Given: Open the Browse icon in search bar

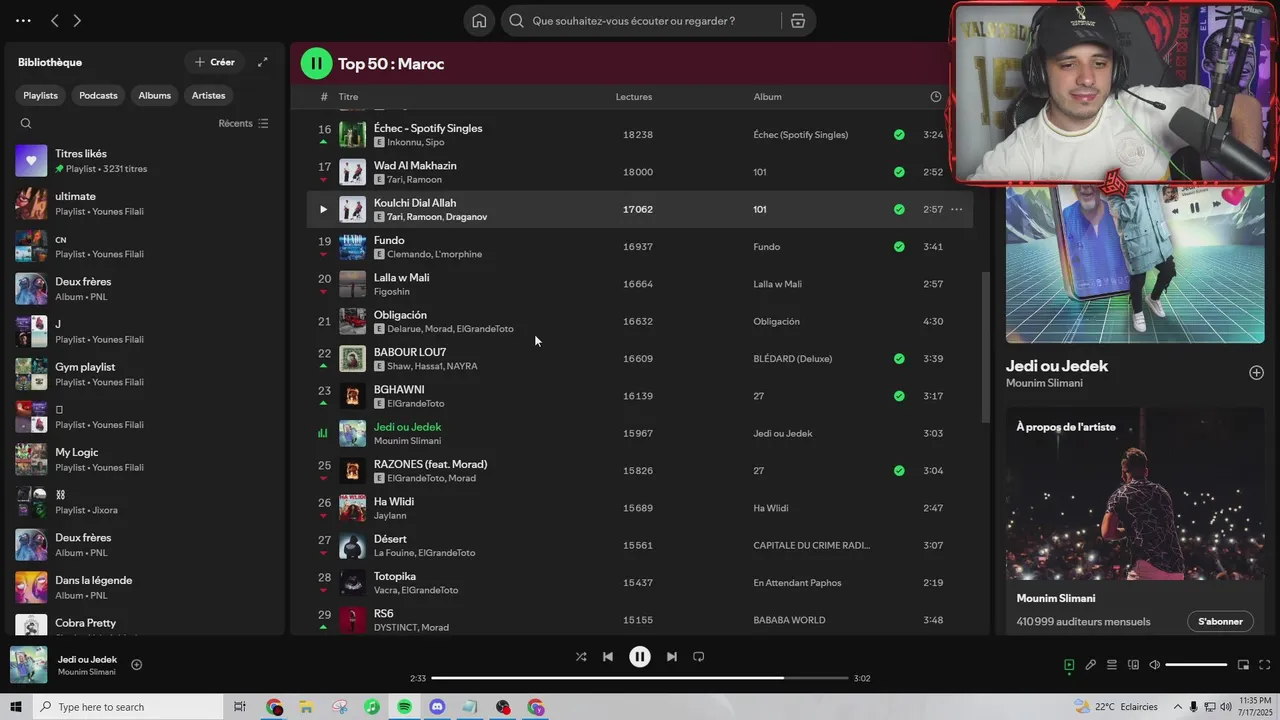Looking at the screenshot, I should [798, 21].
